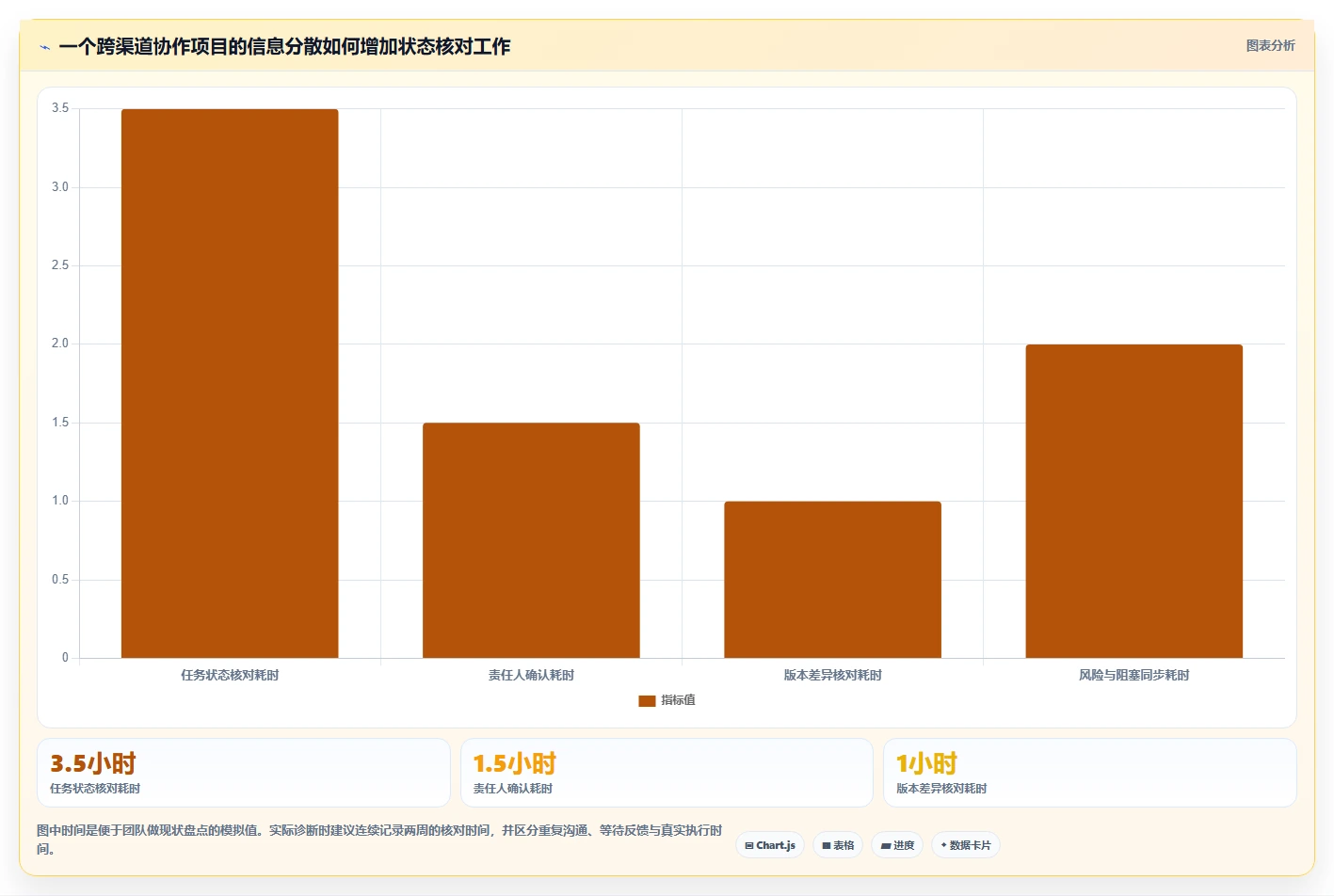Click the y-axis value 3.5
This screenshot has height=896, width=1334.
coord(60,108)
